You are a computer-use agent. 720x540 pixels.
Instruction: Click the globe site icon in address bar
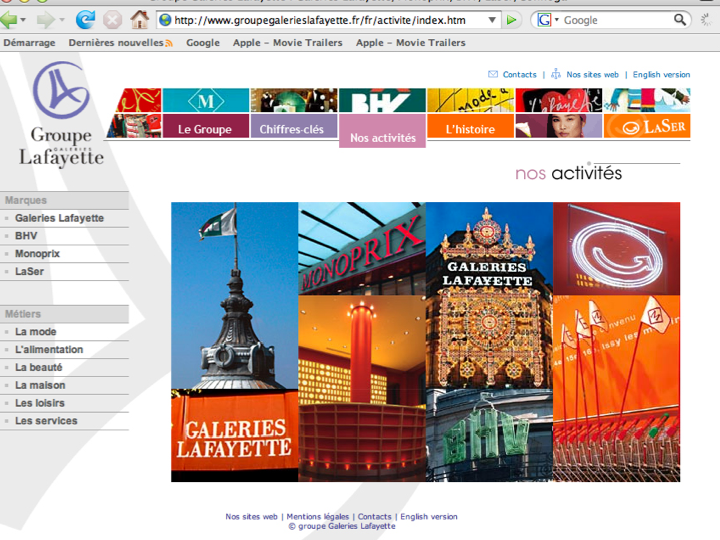[165, 20]
